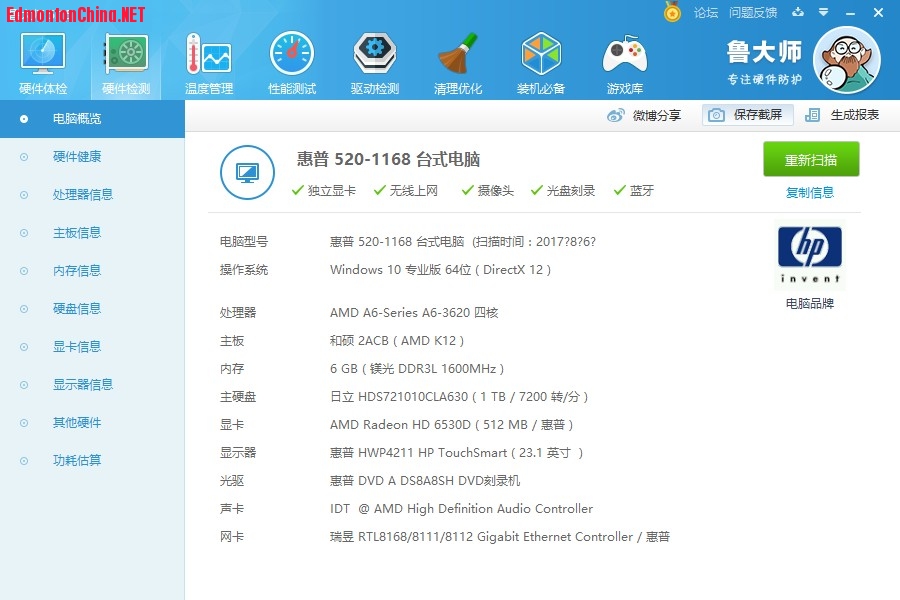Select 功耗估算 in the left sidebar
900x600 pixels.
click(77, 461)
